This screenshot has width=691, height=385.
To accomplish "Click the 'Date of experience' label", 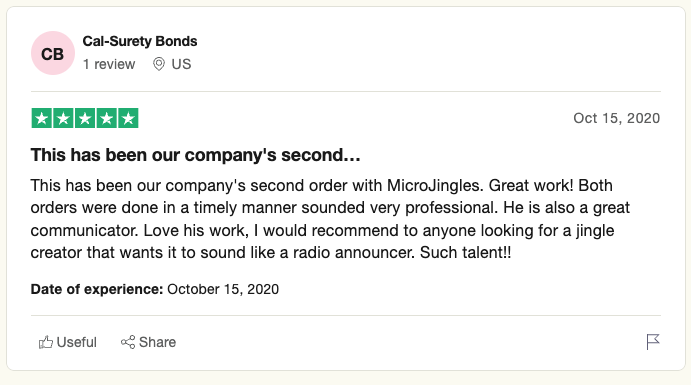I will 97,289.
